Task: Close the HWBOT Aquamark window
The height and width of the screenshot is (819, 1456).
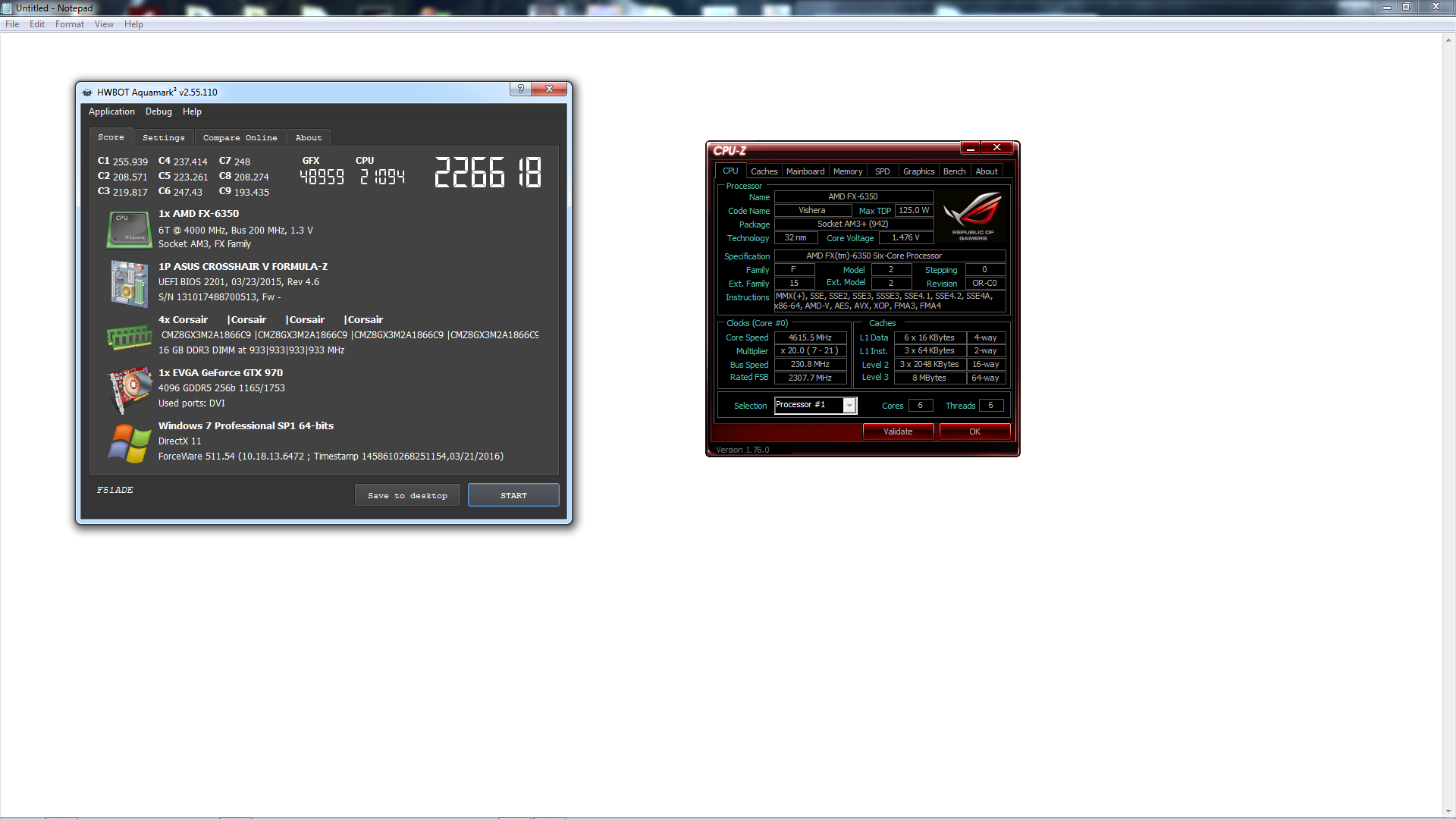Action: [x=549, y=89]
